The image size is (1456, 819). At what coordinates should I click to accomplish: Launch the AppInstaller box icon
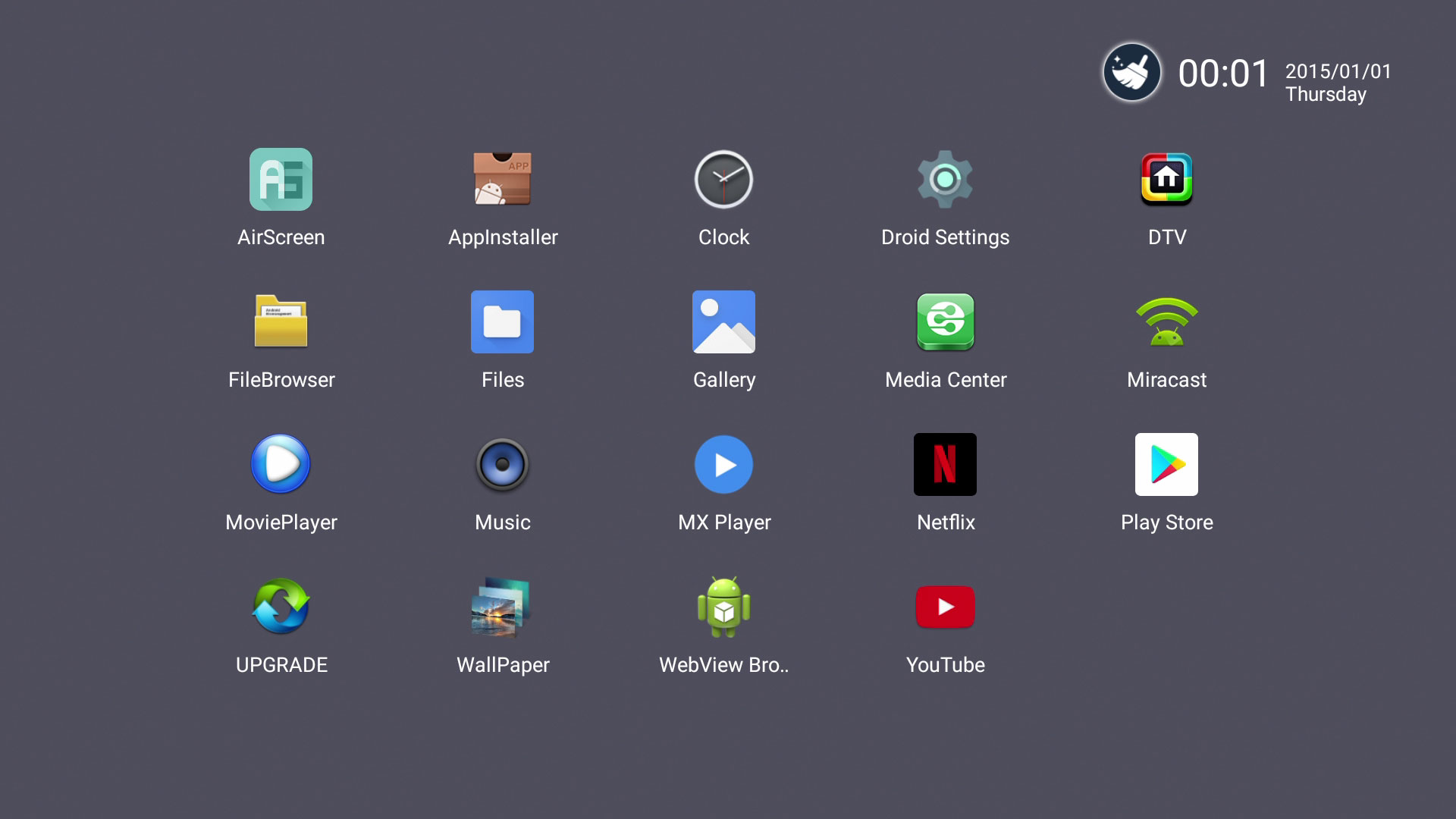[502, 179]
